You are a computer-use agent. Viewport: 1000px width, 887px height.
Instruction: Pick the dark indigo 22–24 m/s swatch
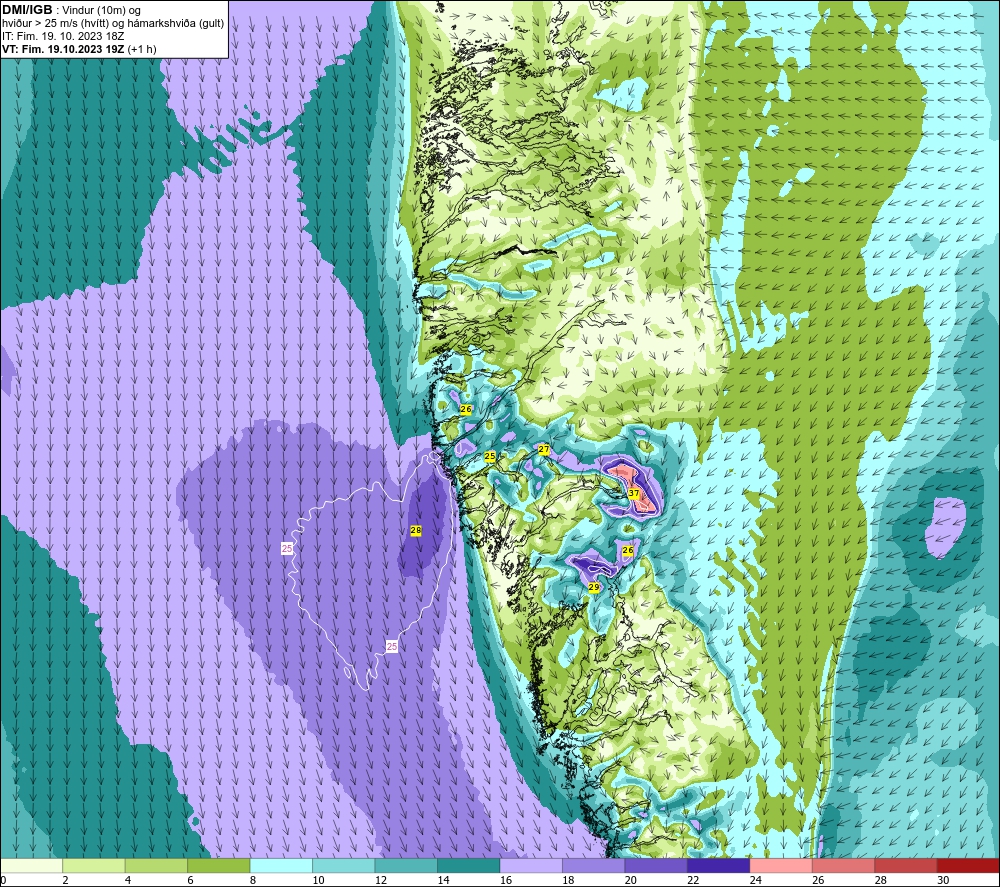click(719, 865)
